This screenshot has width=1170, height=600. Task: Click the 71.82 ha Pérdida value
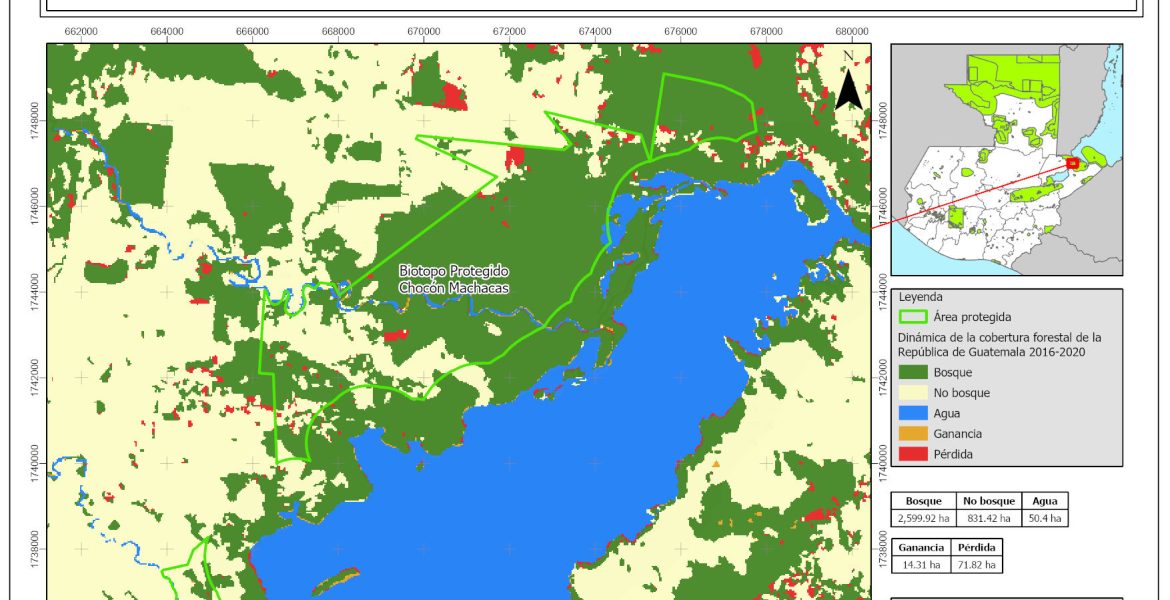(976, 565)
